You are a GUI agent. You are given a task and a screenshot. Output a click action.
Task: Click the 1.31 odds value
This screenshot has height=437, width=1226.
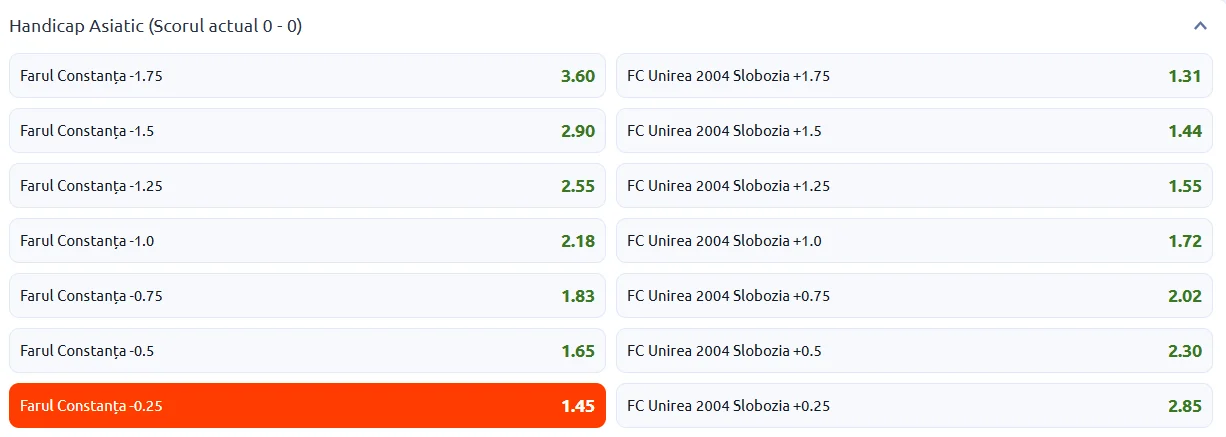1184,75
